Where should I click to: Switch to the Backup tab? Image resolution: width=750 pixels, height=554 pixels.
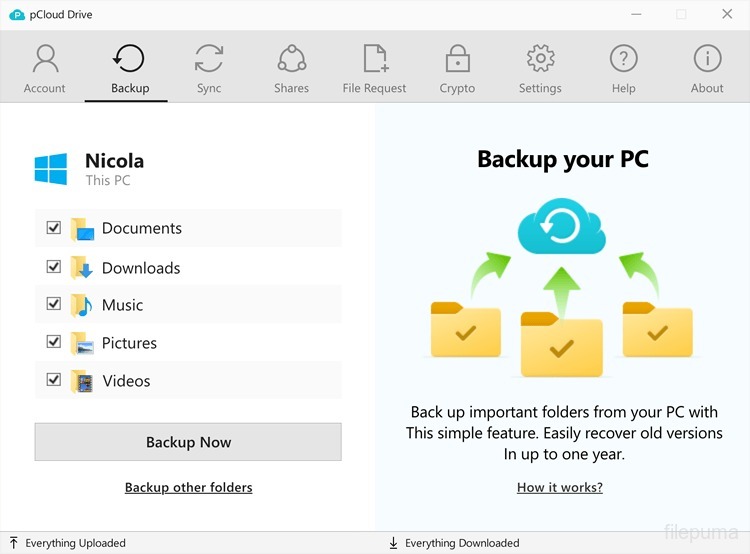coord(129,68)
